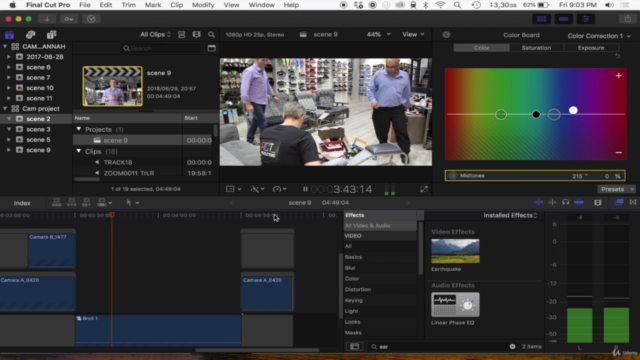Viewport: 640px width, 360px height.
Task: Enter full screen viewer mode
Action: [424, 189]
